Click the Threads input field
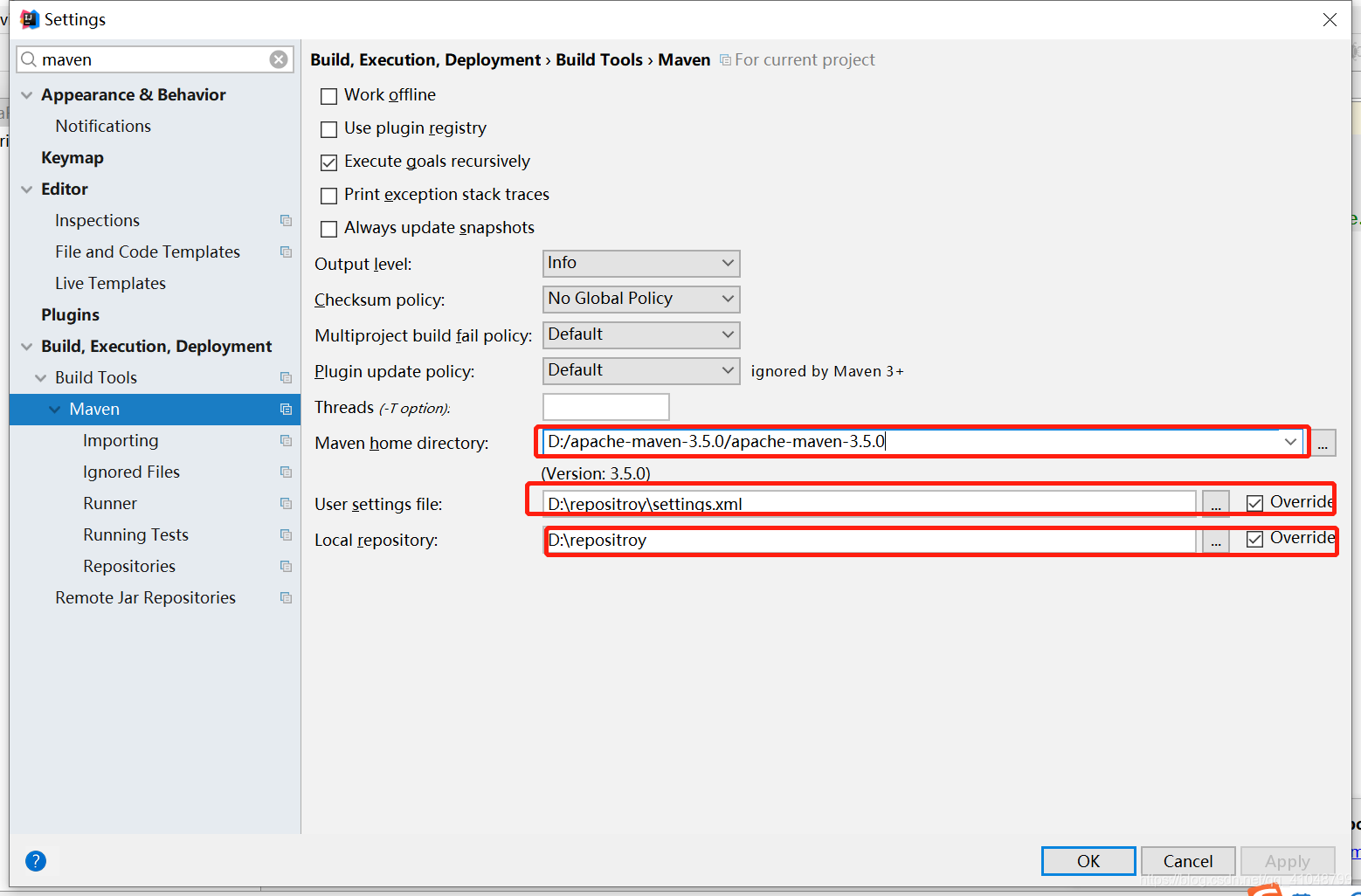Viewport: 1361px width, 896px height. (x=605, y=406)
